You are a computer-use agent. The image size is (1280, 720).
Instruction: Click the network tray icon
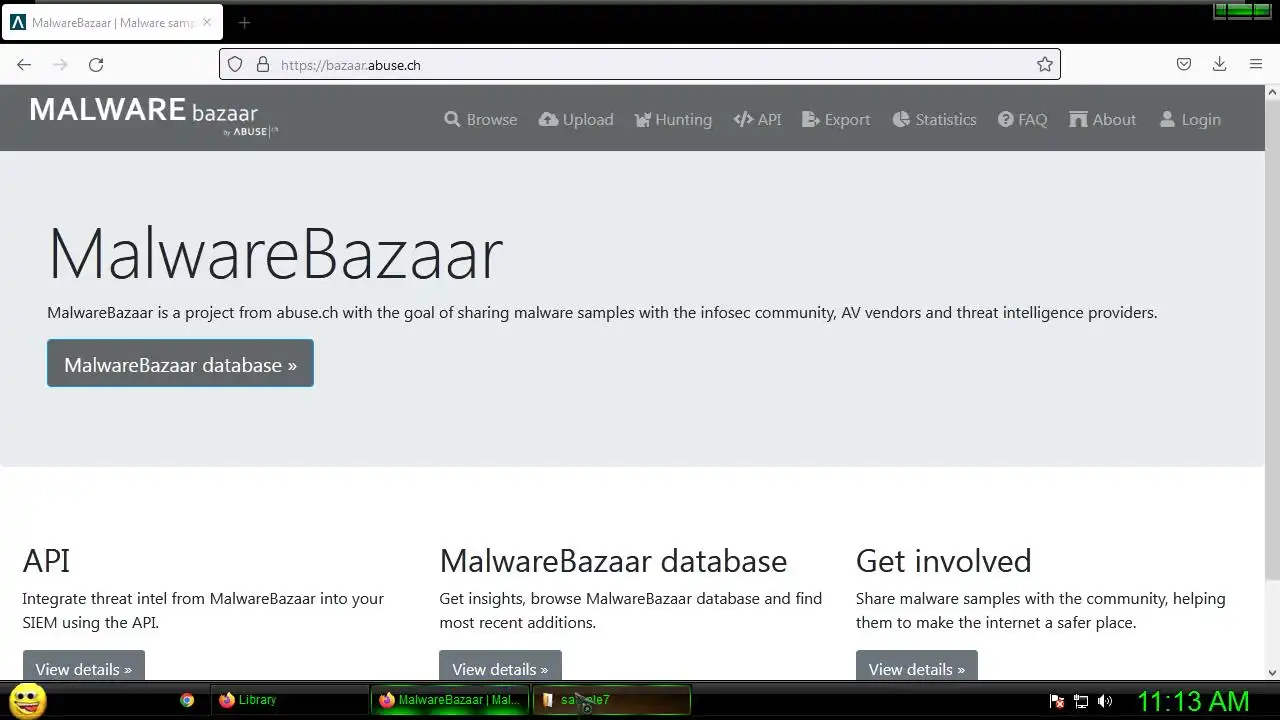(x=1081, y=701)
